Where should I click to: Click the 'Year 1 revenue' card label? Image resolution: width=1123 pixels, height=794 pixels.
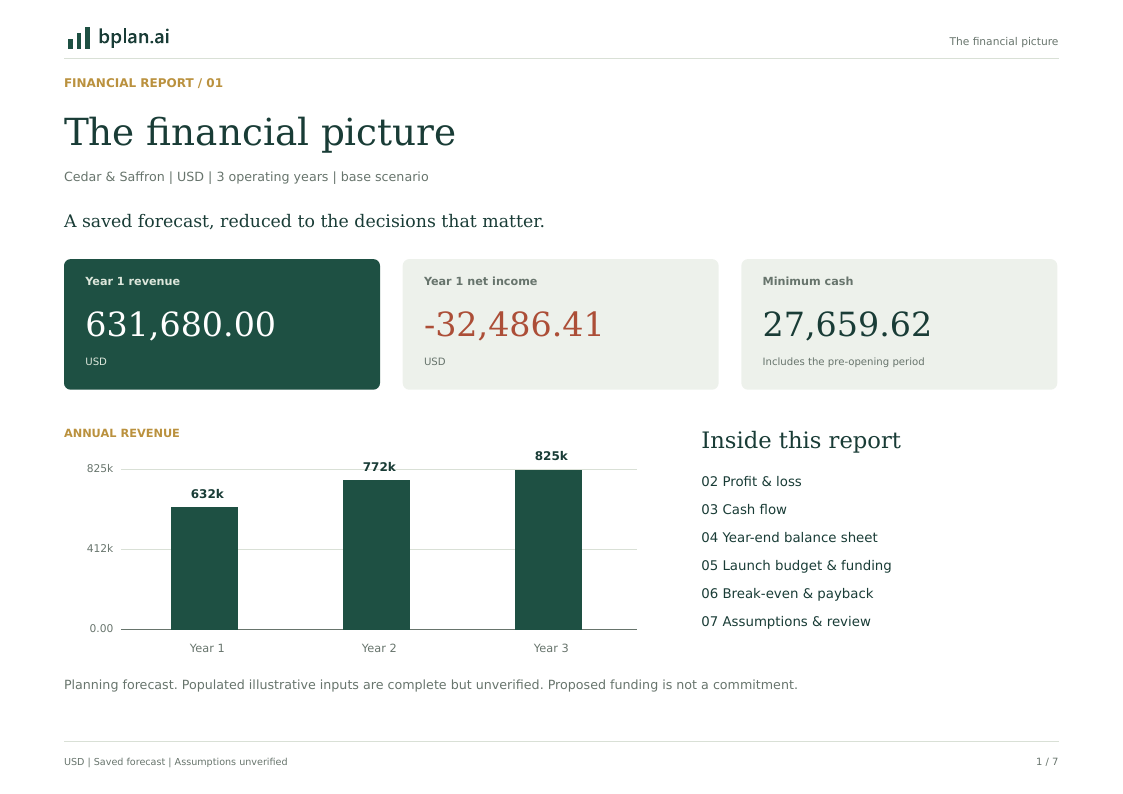[132, 281]
